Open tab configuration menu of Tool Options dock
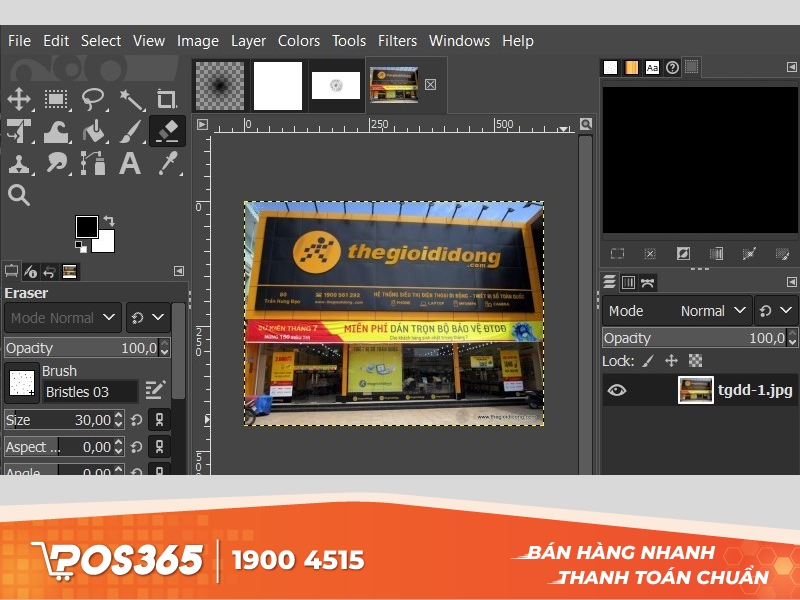 tap(179, 271)
